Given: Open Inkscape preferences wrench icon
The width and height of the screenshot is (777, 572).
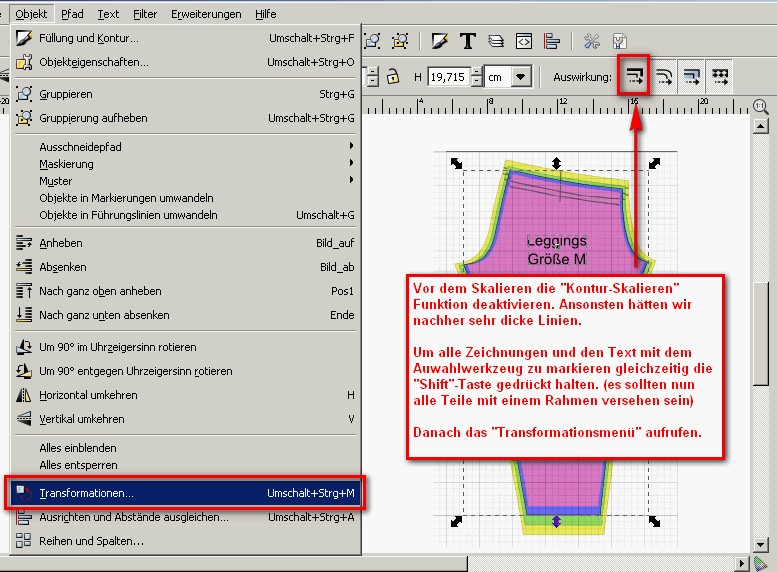Looking at the screenshot, I should [x=591, y=41].
